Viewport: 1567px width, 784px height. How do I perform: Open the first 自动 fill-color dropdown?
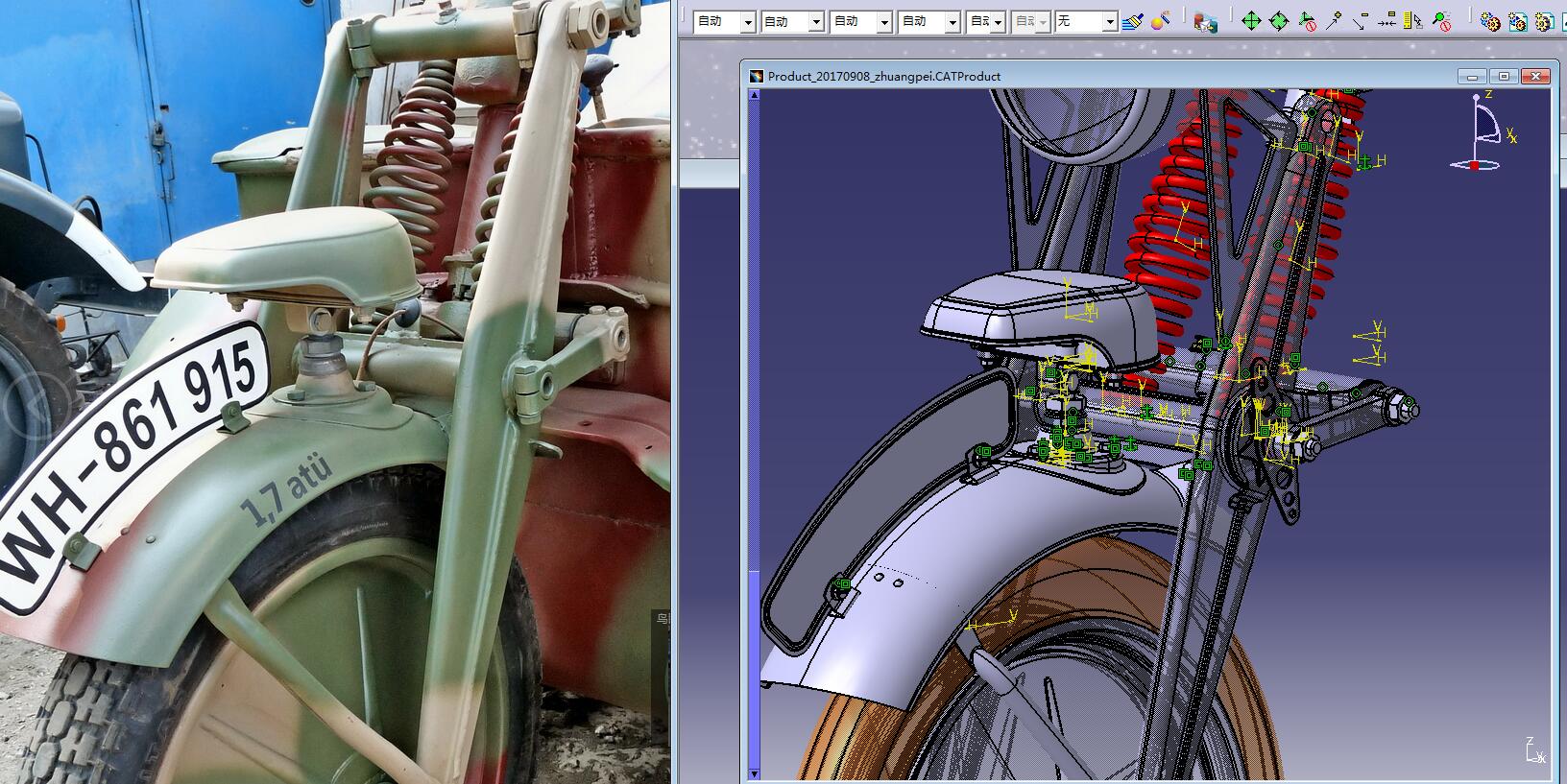724,21
